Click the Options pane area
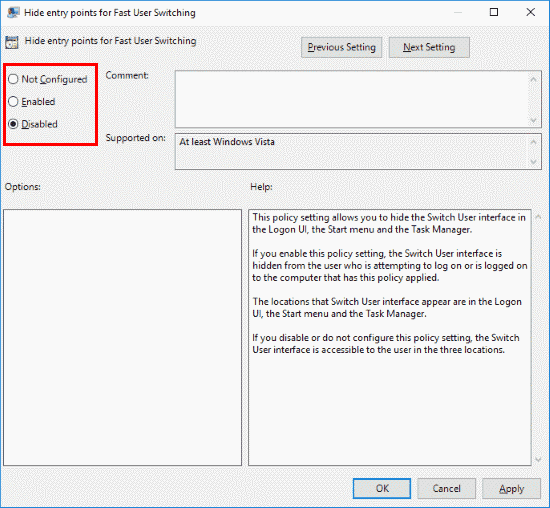Viewport: 550px width, 508px height. (122, 337)
